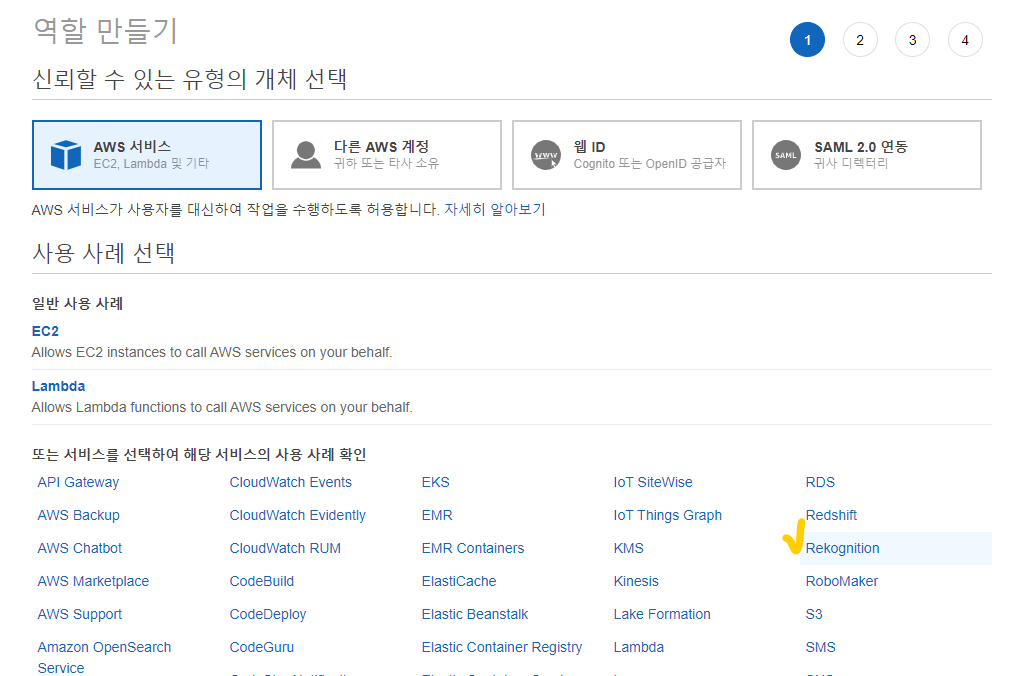1021x676 pixels.
Task: Select AWS Support service
Action: point(79,614)
